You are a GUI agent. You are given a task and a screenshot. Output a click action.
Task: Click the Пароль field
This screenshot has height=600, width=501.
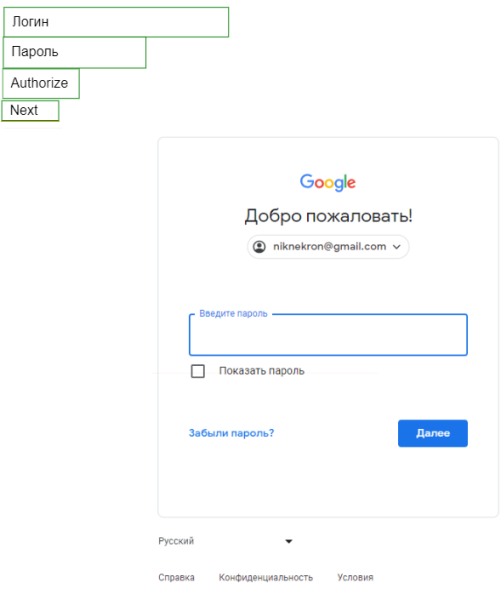click(75, 52)
